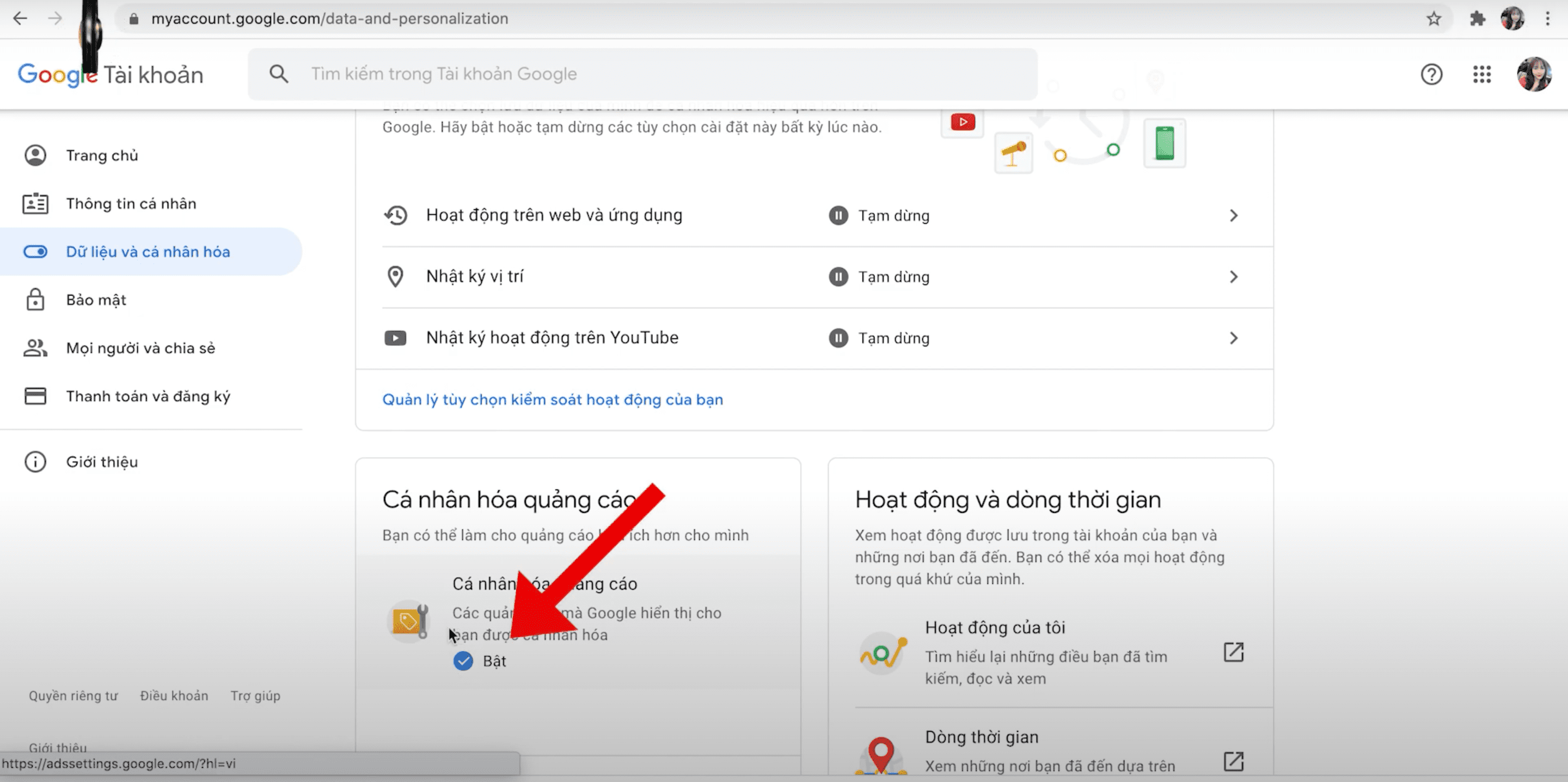Click Quyền riêng tư footer link
The height and width of the screenshot is (782, 1568).
pyautogui.click(x=73, y=695)
